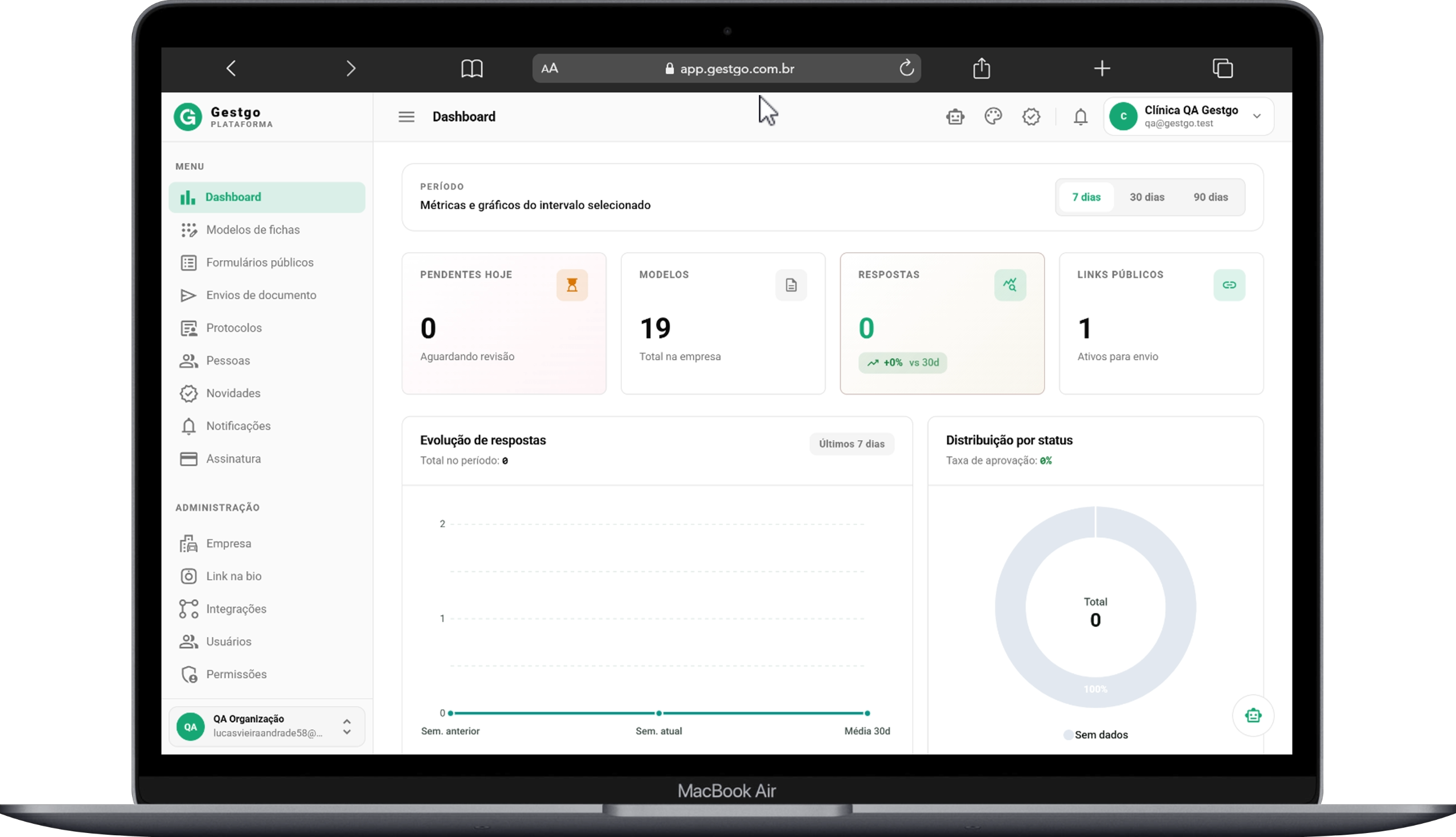This screenshot has height=837, width=1456.
Task: Open Dashboard in the sidebar menu
Action: (x=267, y=197)
